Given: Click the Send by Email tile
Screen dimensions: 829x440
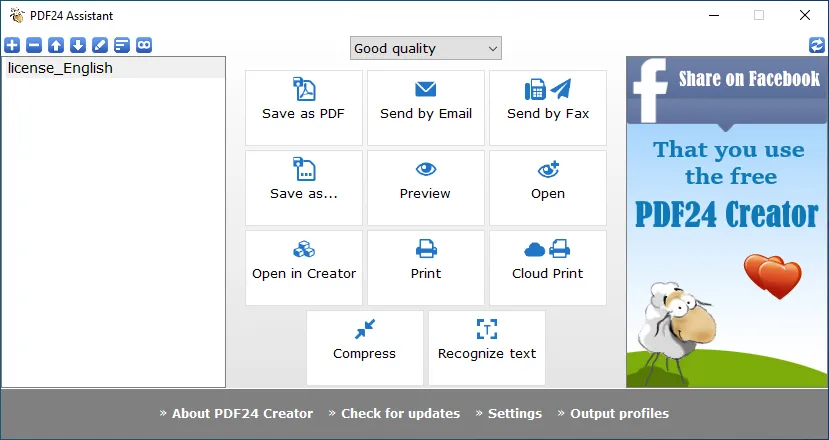Looking at the screenshot, I should (x=426, y=108).
